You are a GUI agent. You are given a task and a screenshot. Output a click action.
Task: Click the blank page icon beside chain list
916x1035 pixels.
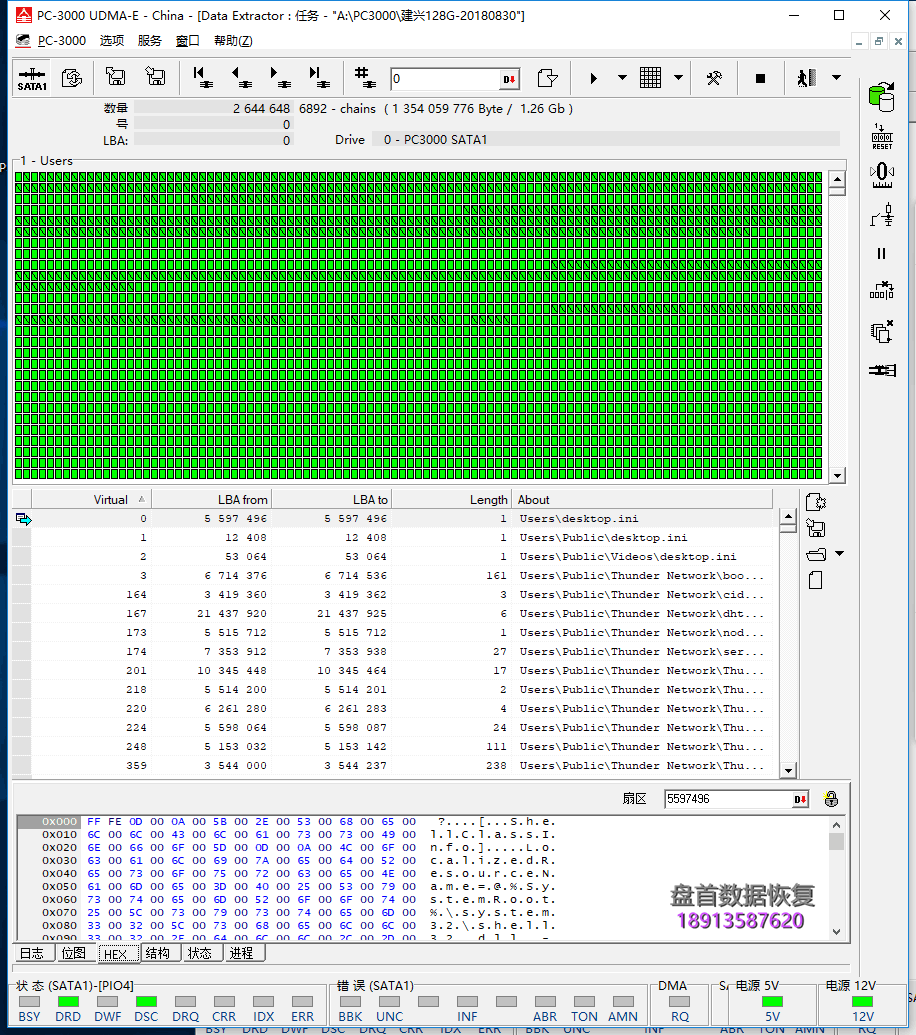pos(815,580)
